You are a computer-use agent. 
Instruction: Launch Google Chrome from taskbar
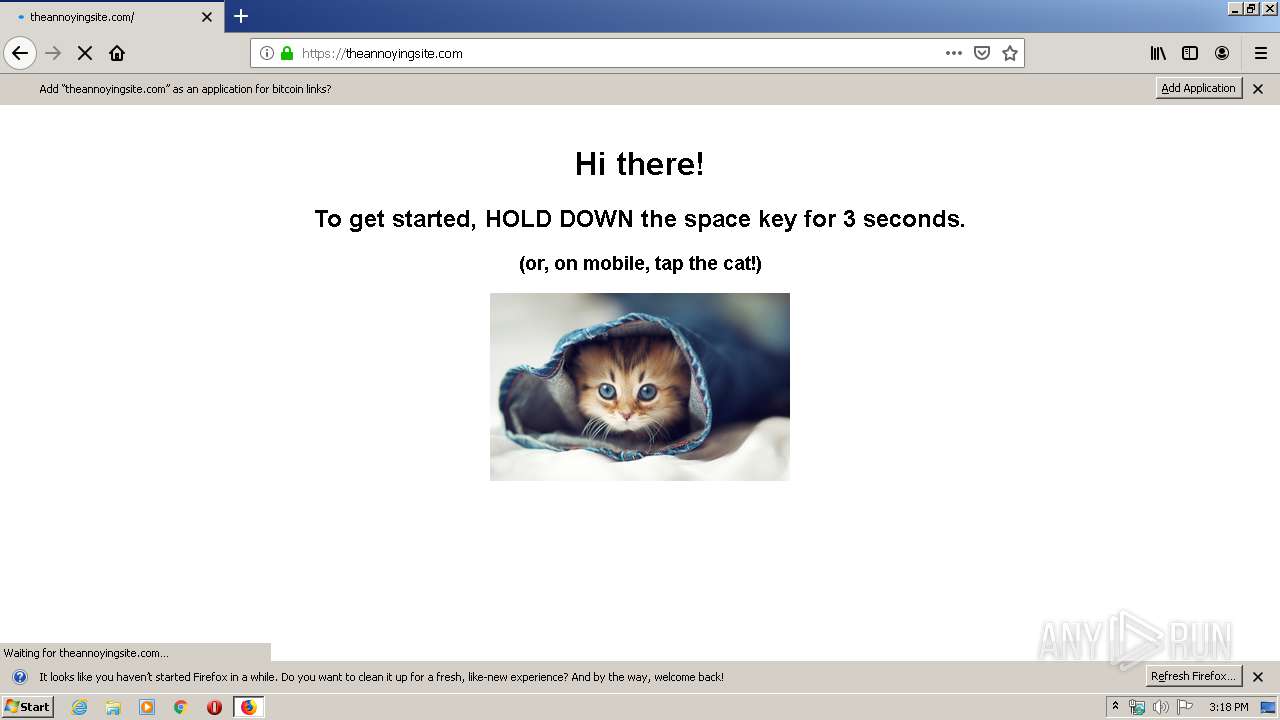181,707
